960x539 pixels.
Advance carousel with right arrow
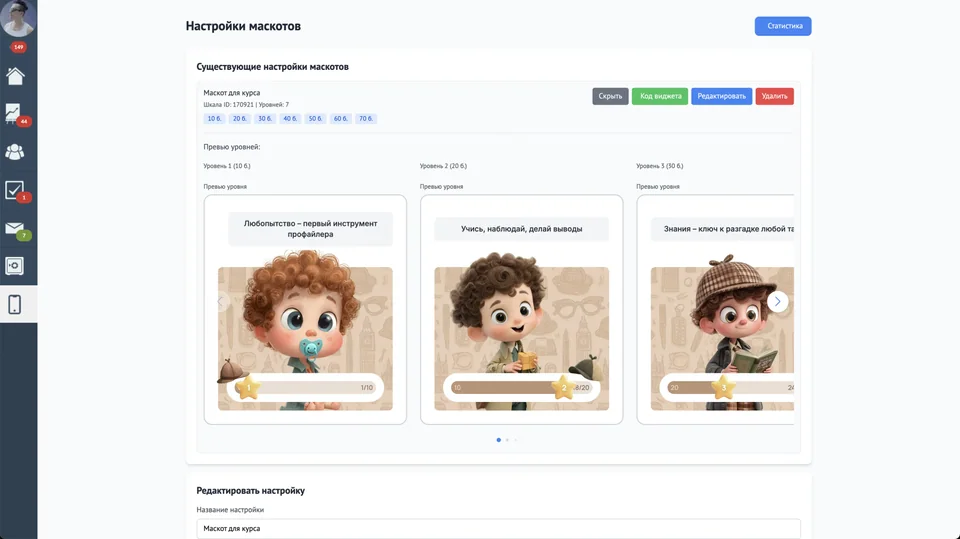coord(778,301)
